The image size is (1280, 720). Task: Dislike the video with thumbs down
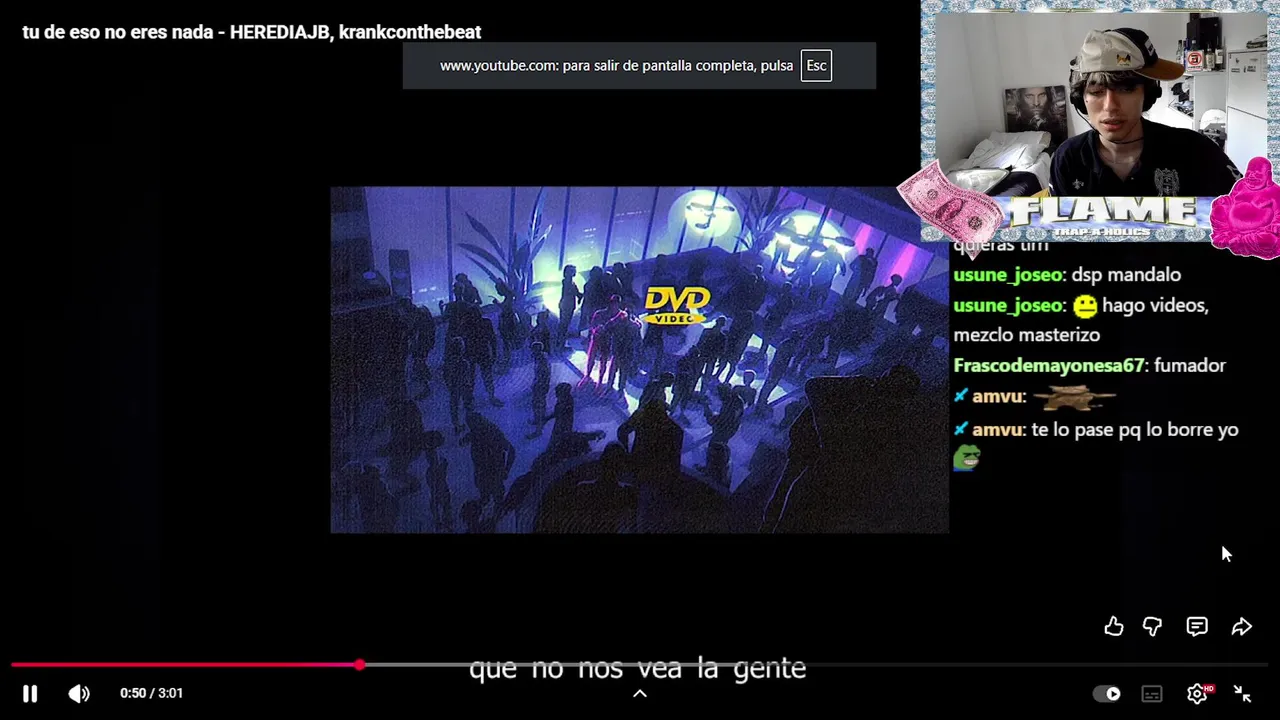(1152, 626)
